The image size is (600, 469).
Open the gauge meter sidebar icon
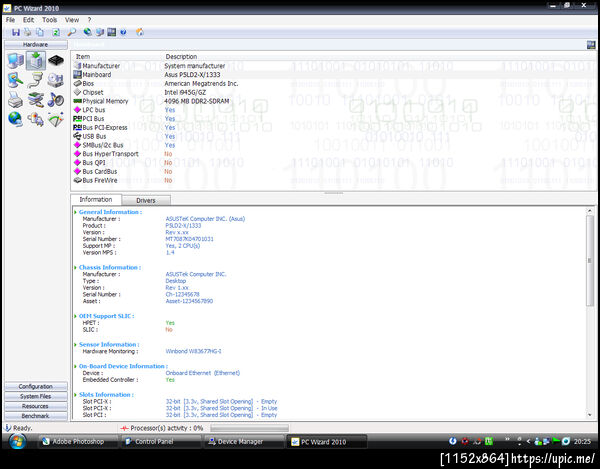tap(56, 119)
